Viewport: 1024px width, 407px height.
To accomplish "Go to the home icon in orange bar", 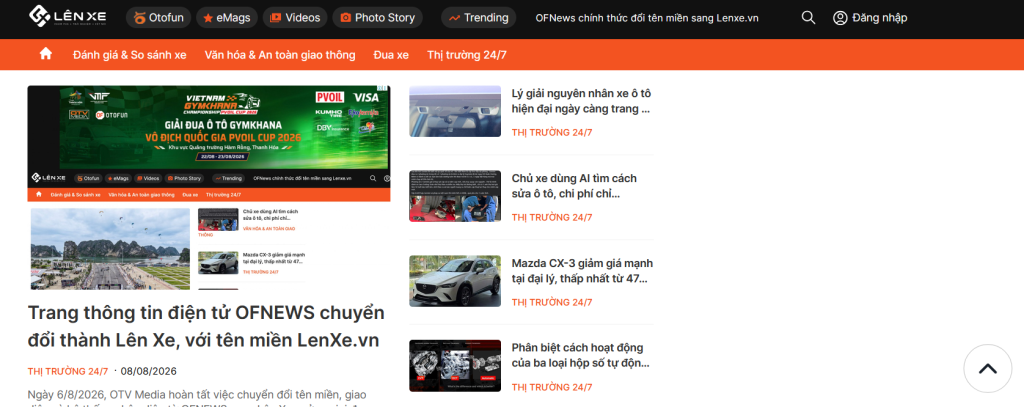I will coord(46,54).
